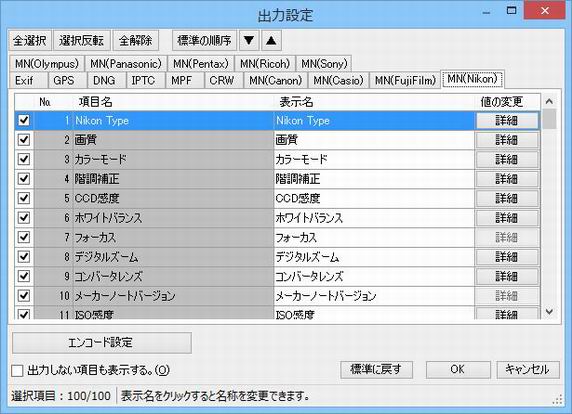The image size is (572, 414).
Task: Click scrollbar up arrow in item list
Action: tap(549, 101)
